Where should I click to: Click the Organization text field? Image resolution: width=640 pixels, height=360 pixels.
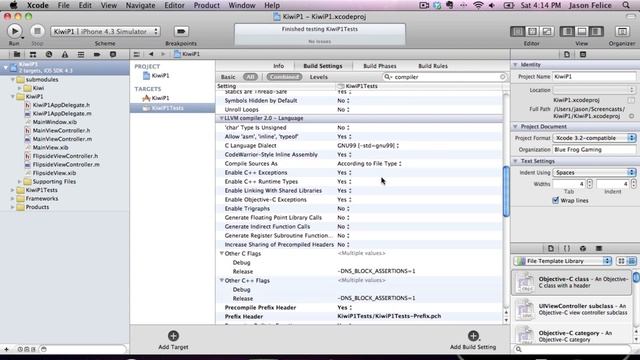tap(594, 149)
